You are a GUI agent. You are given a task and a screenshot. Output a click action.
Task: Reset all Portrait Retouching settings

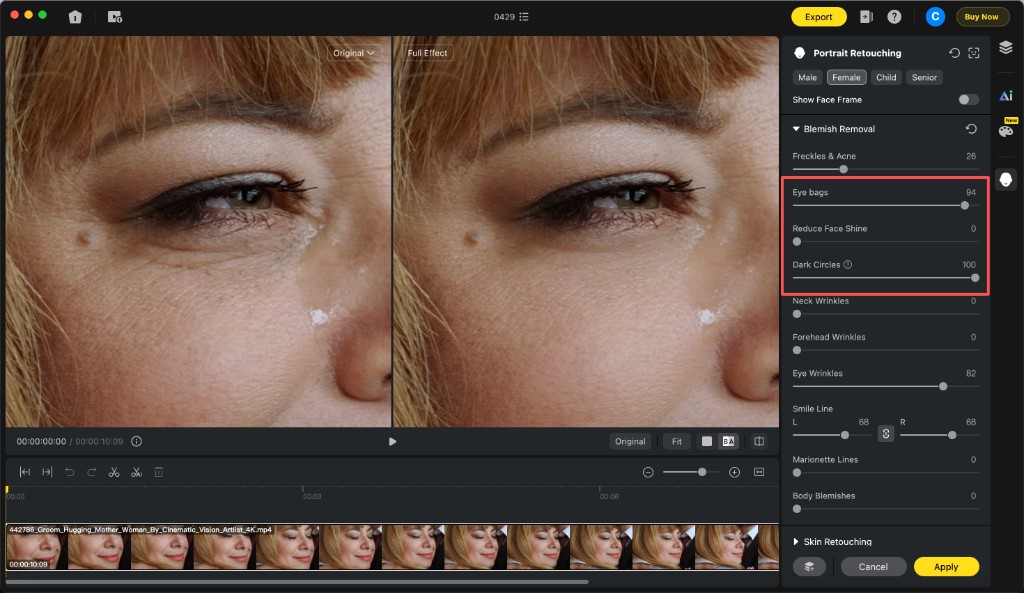click(x=954, y=53)
